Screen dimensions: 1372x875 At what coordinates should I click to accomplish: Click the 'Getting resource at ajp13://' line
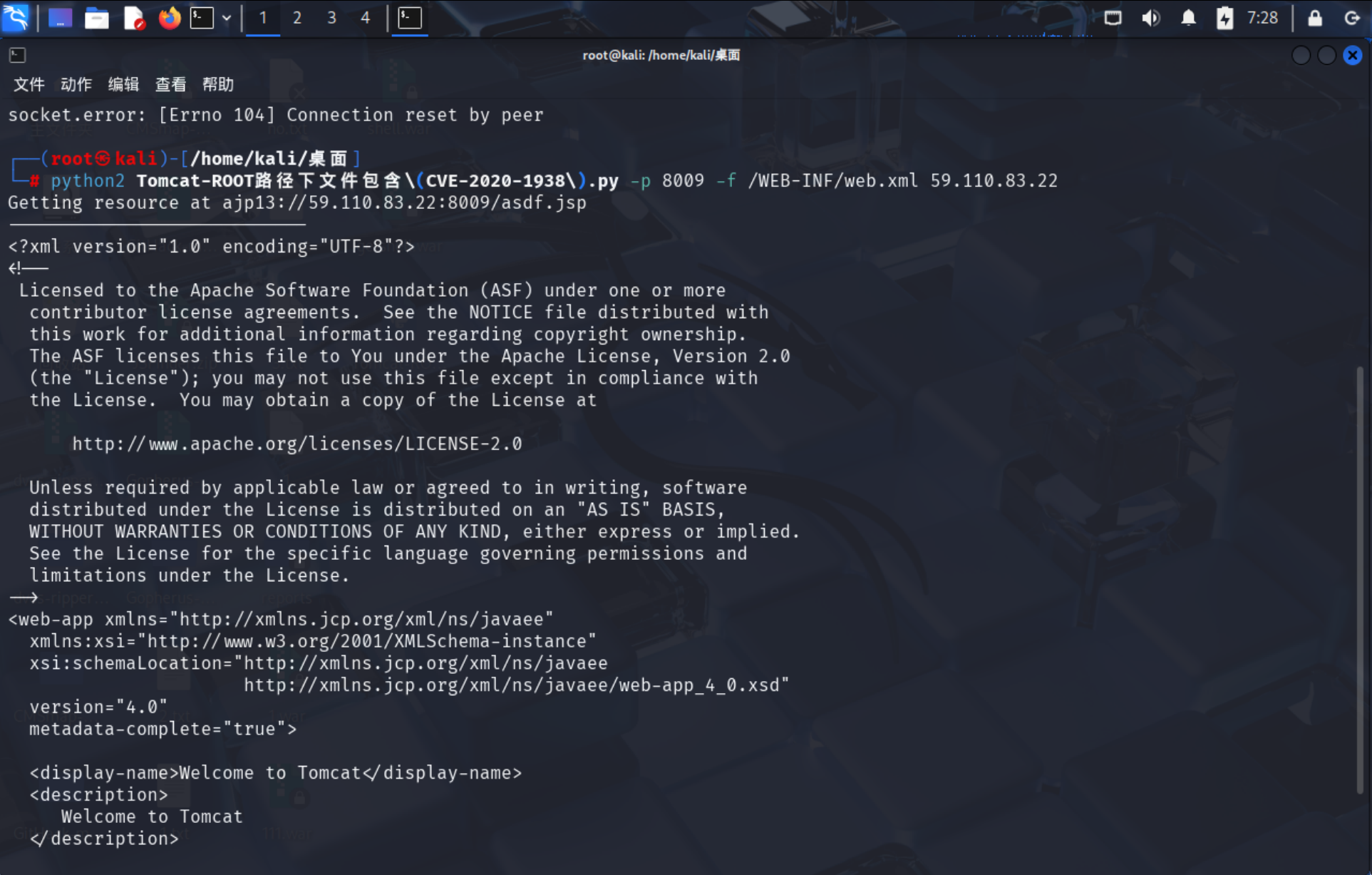point(297,203)
